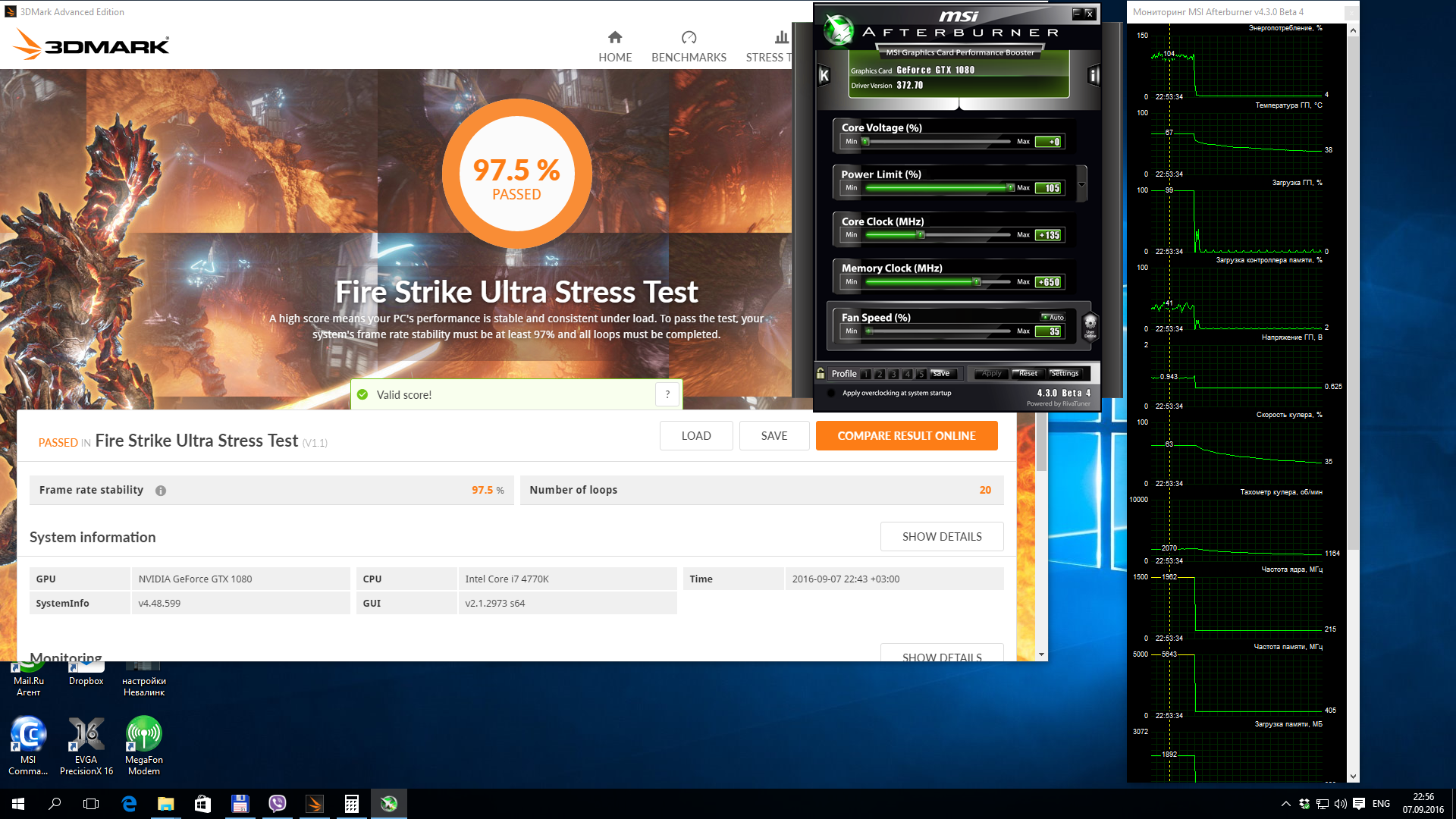Toggle the Auto fan speed control

[1053, 317]
